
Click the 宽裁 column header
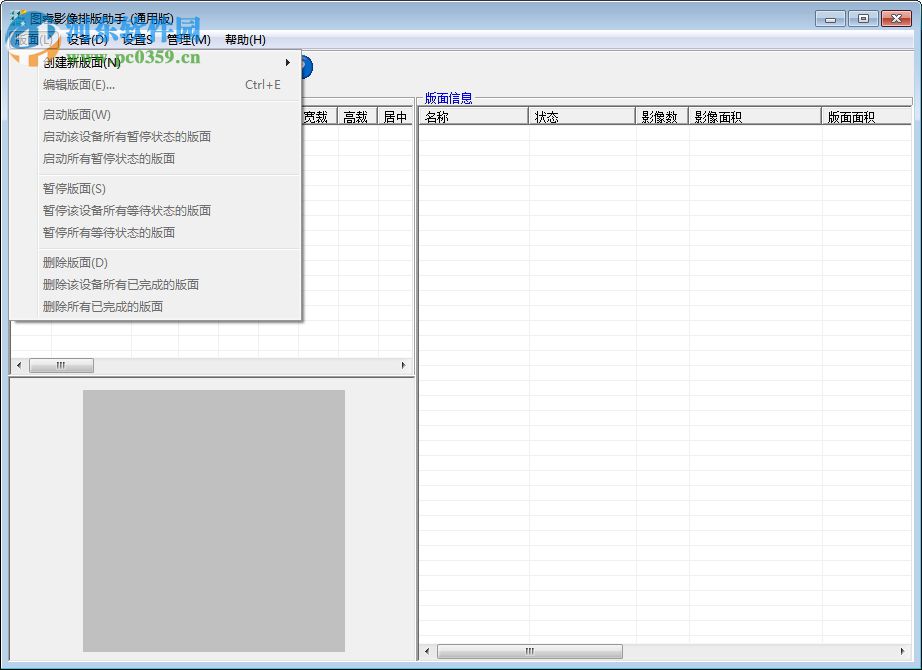316,115
